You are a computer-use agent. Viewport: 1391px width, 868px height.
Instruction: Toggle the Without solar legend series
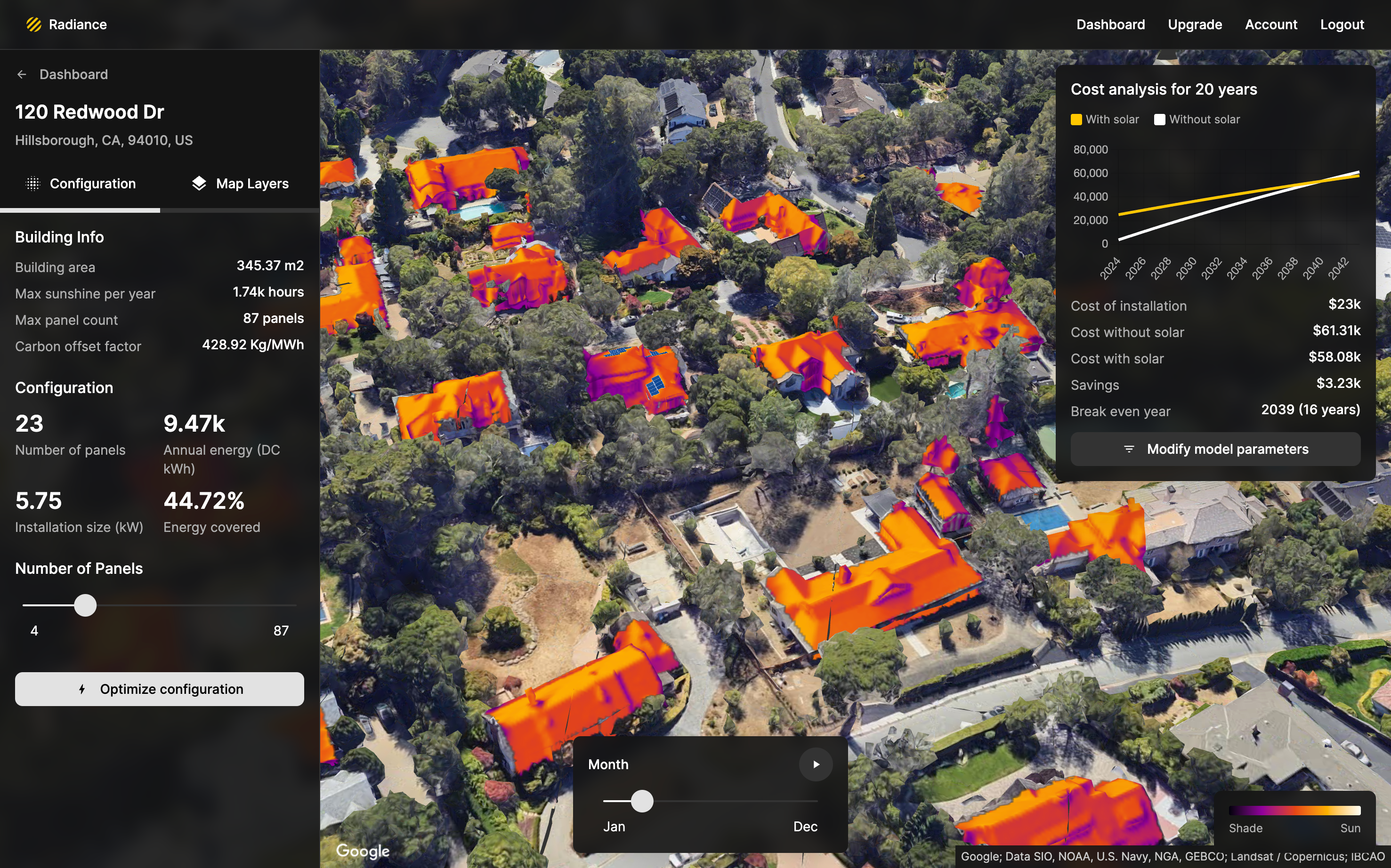pos(1197,120)
